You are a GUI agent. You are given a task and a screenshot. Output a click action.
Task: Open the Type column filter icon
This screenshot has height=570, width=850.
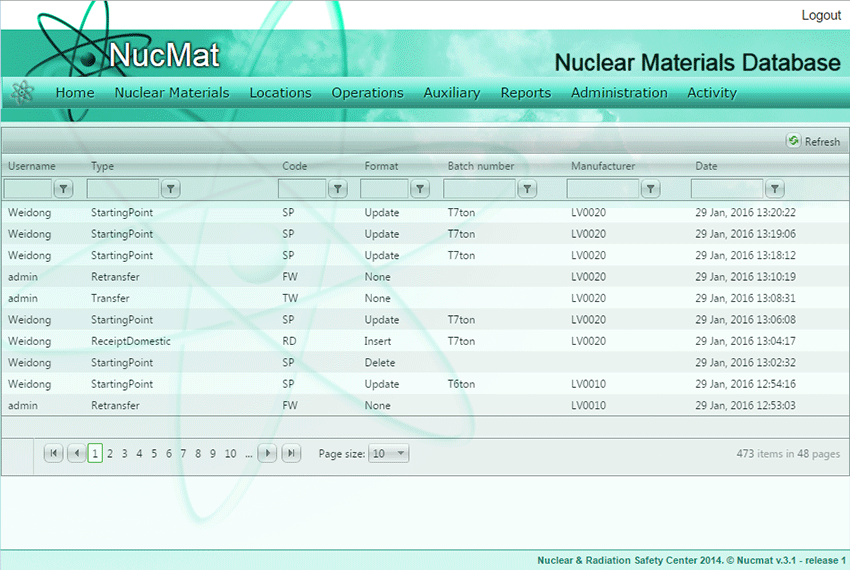tap(170, 188)
